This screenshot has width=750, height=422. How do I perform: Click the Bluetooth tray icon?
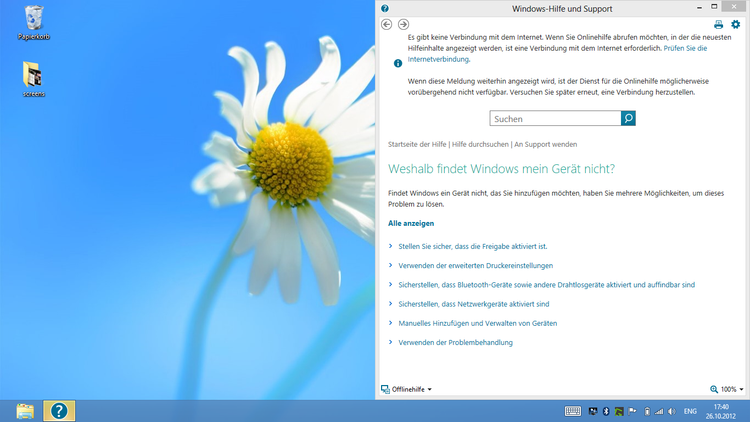pyautogui.click(x=606, y=411)
